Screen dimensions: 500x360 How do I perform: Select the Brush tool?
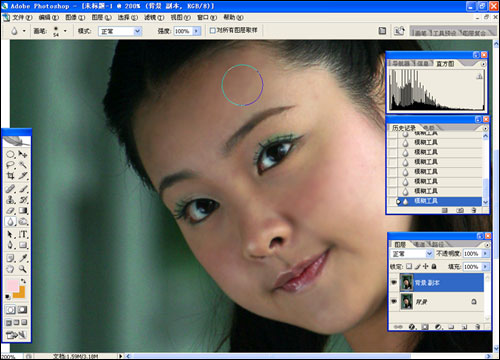tap(23, 189)
